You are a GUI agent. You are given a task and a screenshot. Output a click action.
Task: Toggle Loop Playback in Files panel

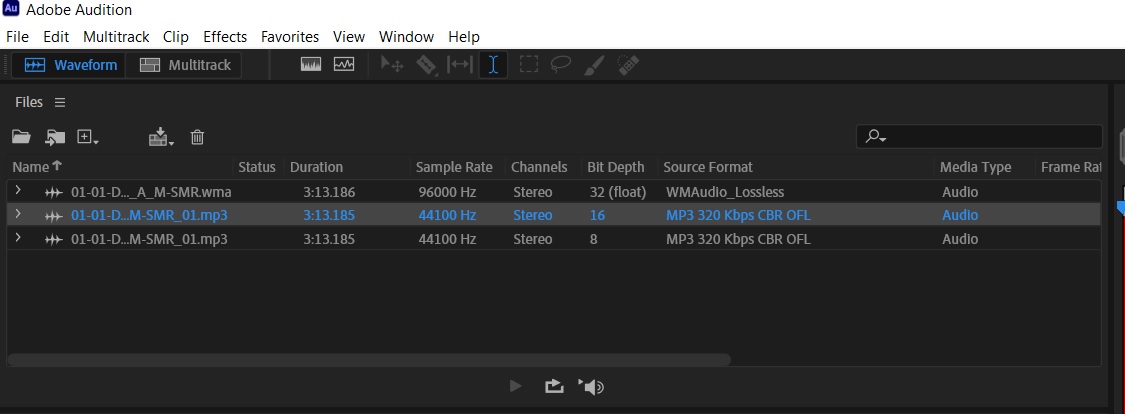pyautogui.click(x=554, y=386)
